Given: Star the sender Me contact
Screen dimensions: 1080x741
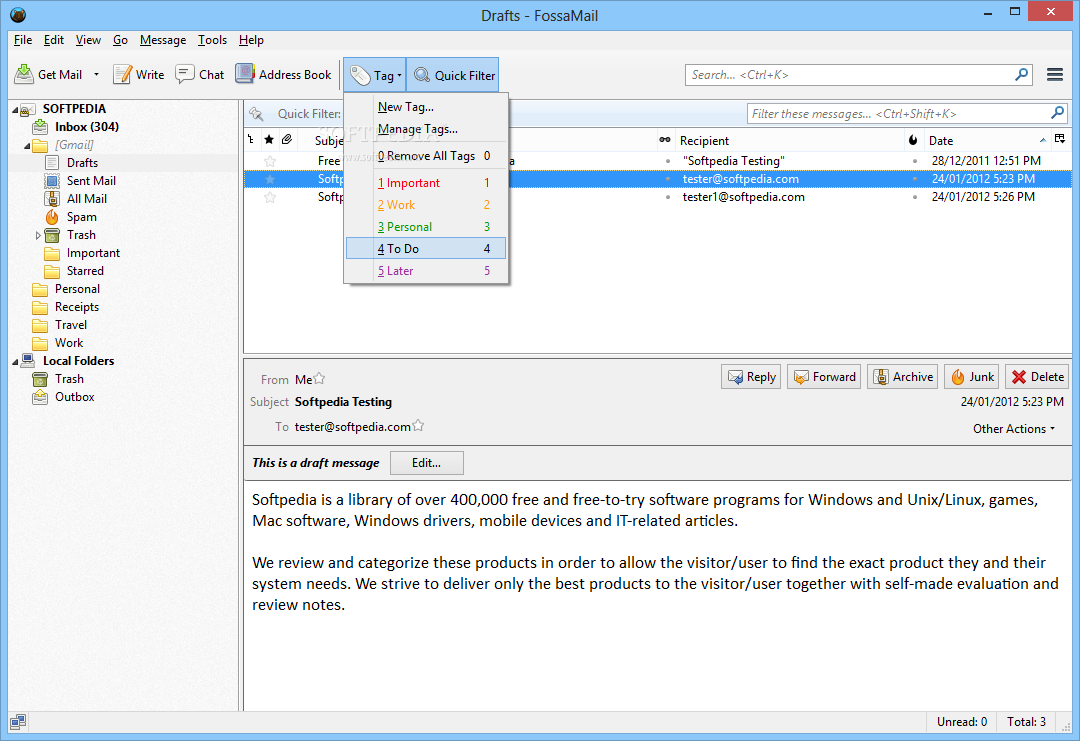Looking at the screenshot, I should [x=320, y=378].
